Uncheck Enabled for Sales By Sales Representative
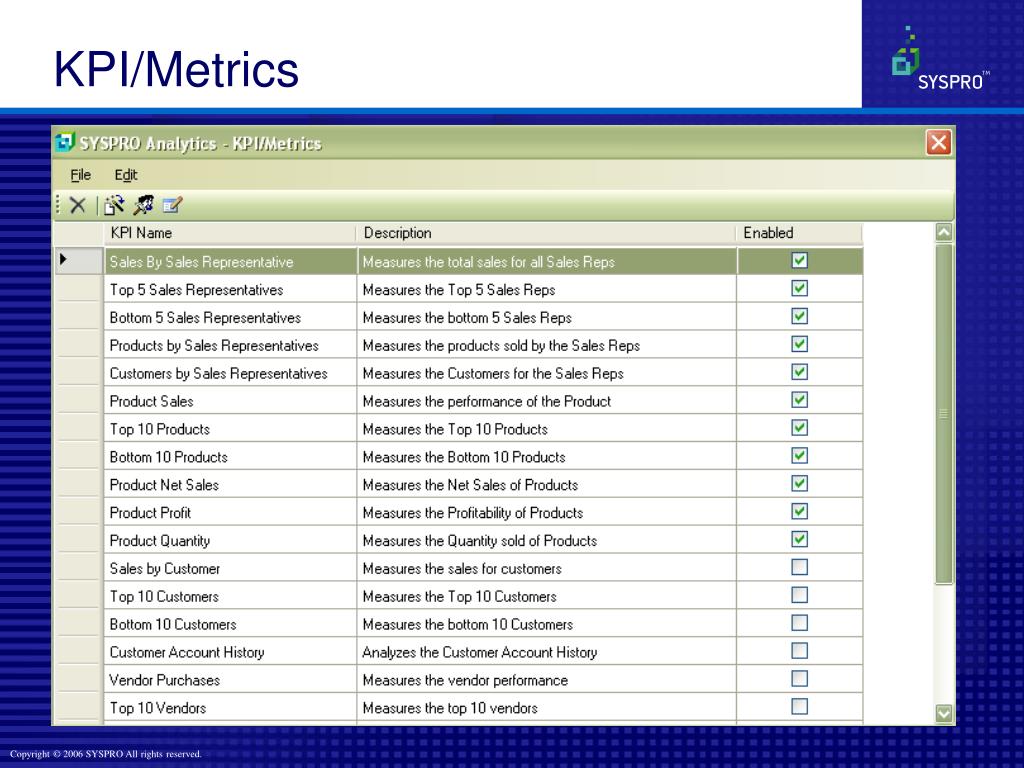Image resolution: width=1024 pixels, height=768 pixels. pyautogui.click(x=799, y=261)
